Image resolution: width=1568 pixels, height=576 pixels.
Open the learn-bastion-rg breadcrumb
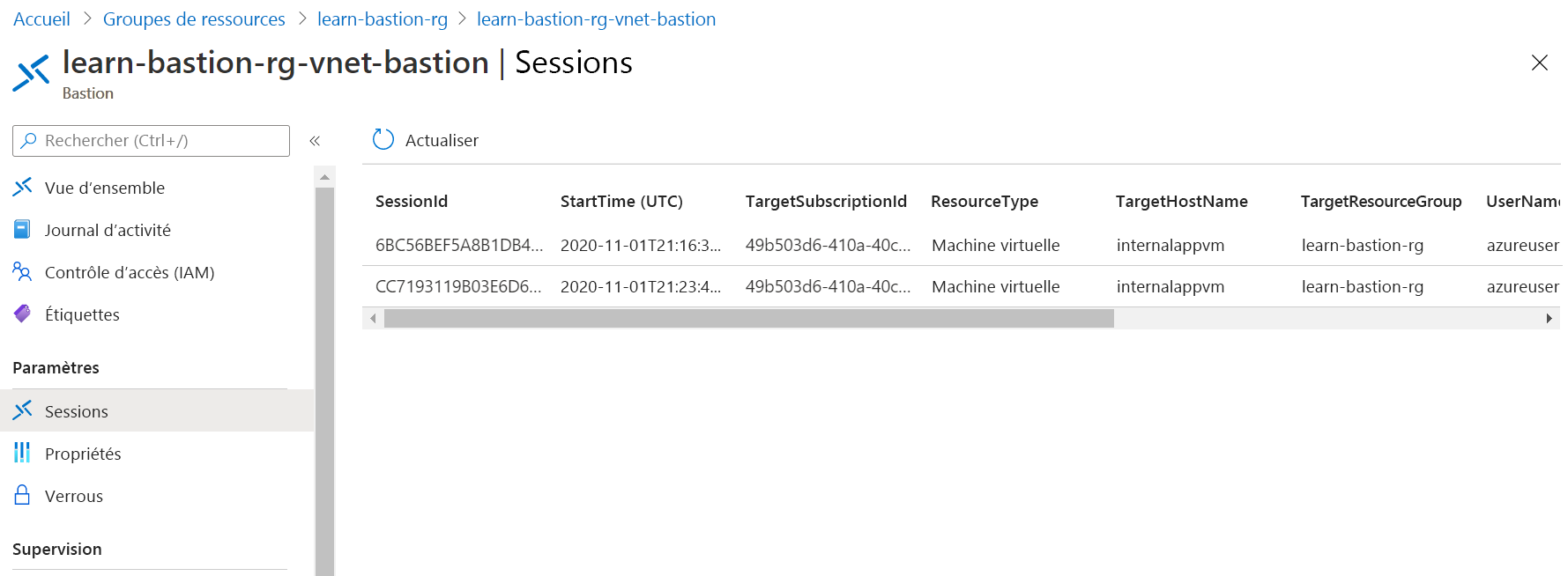(383, 18)
